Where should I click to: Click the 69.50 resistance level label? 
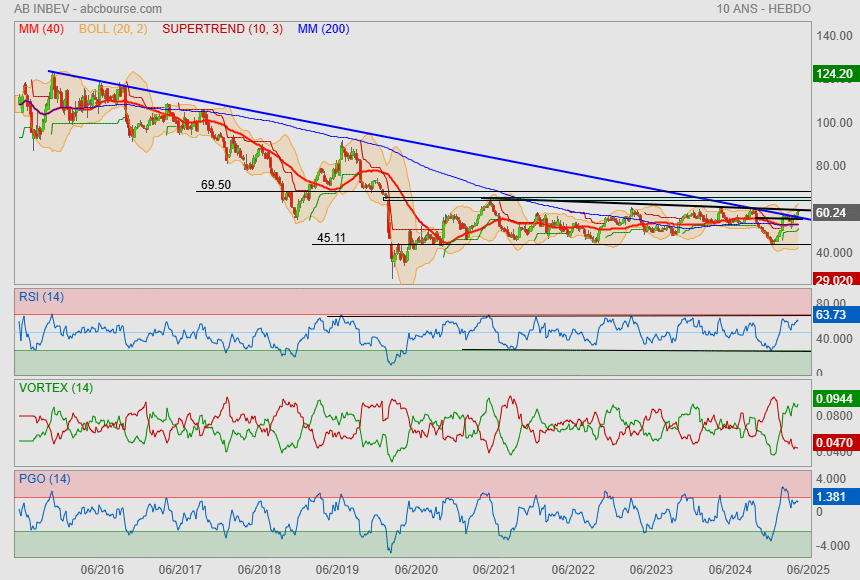click(x=216, y=185)
